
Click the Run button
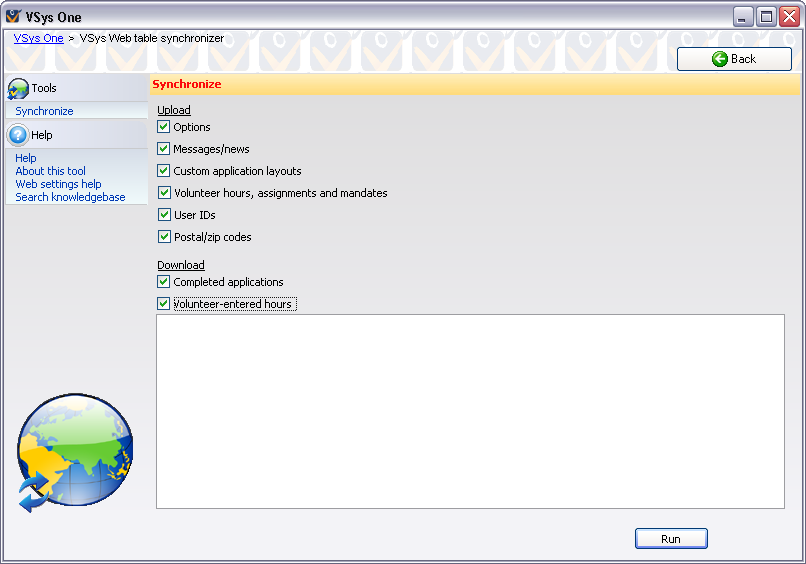(671, 539)
